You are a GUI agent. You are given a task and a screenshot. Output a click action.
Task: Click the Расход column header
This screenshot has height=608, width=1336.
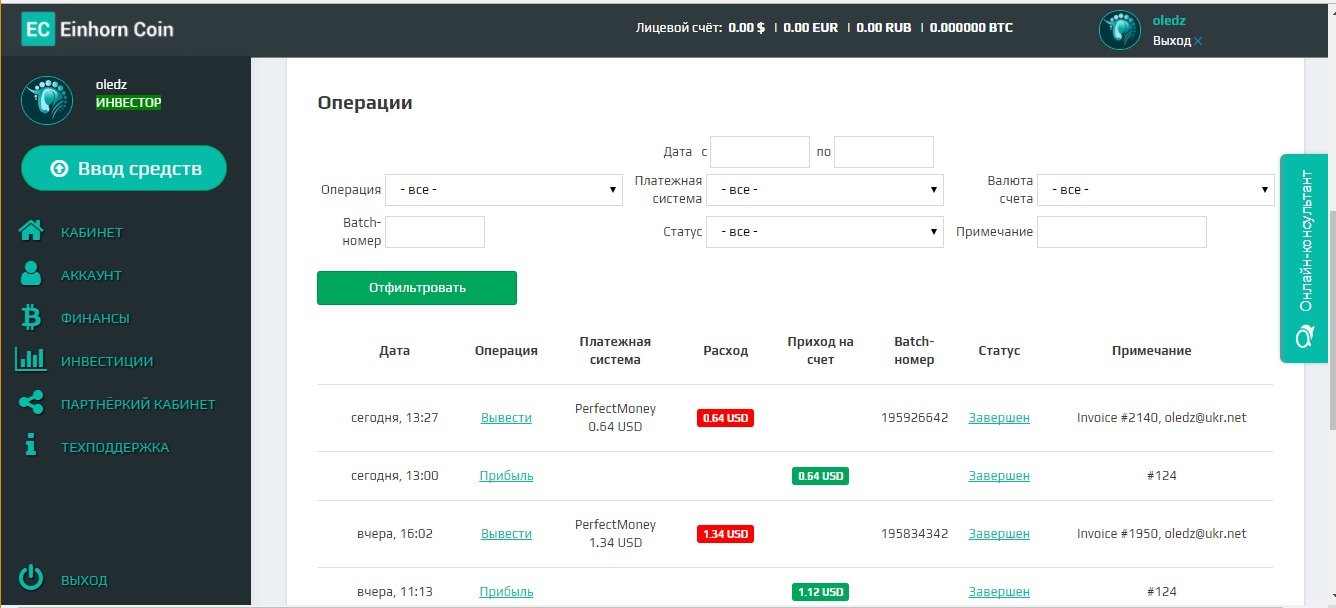tap(725, 351)
